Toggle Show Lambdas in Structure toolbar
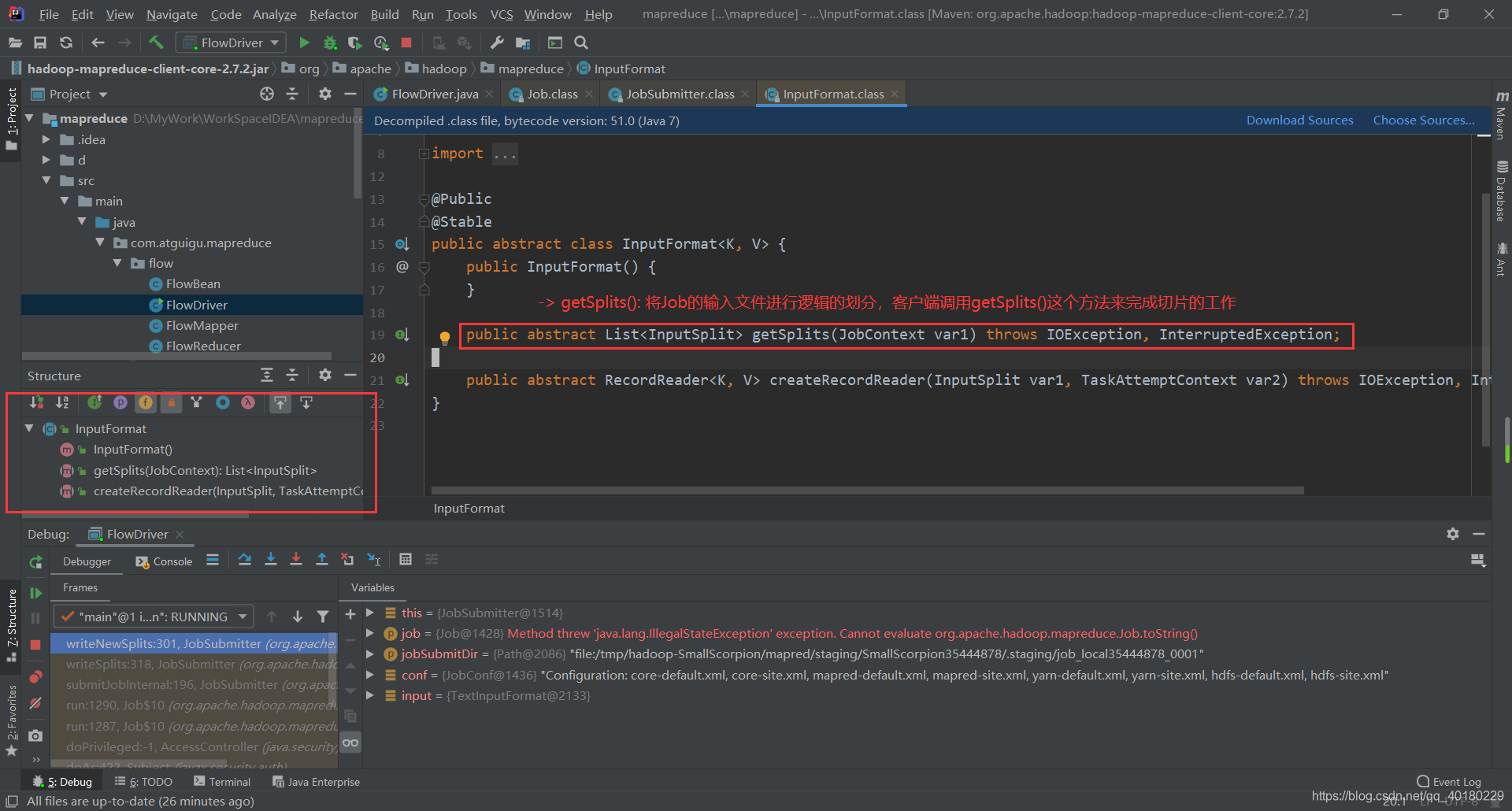The height and width of the screenshot is (811, 1512). pyautogui.click(x=248, y=403)
